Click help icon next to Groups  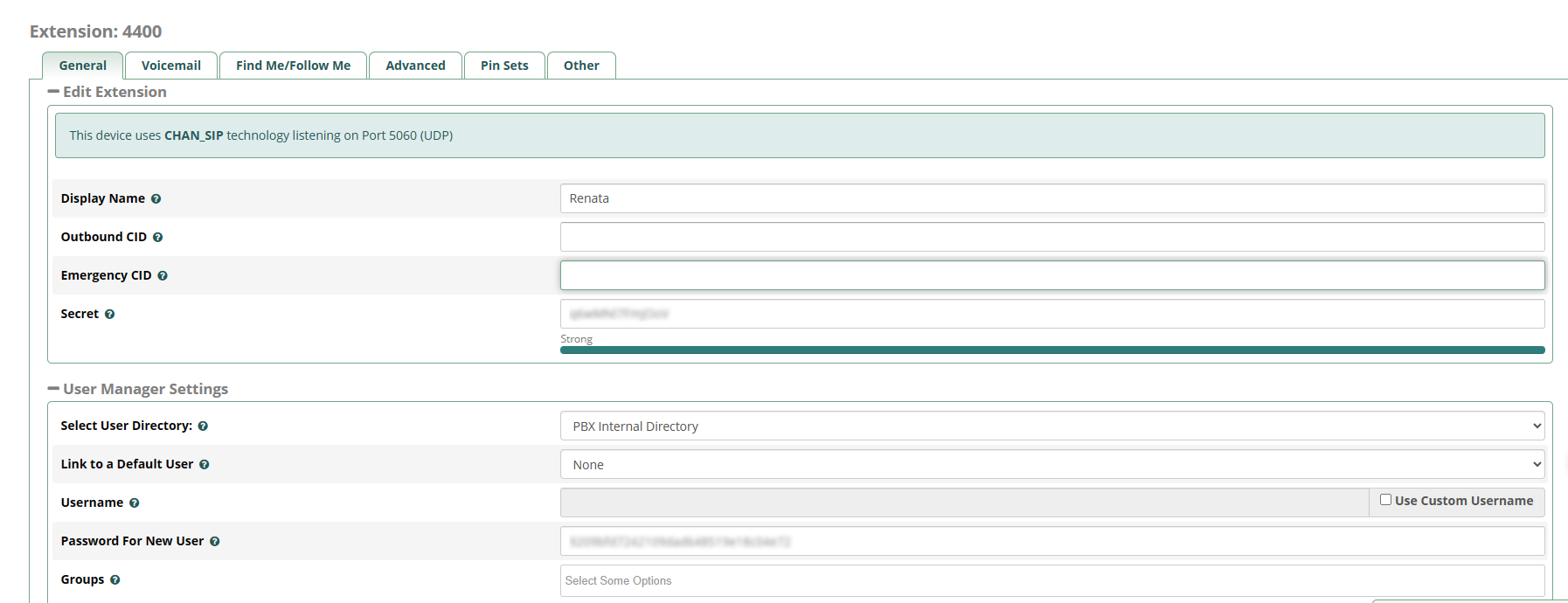tap(114, 580)
